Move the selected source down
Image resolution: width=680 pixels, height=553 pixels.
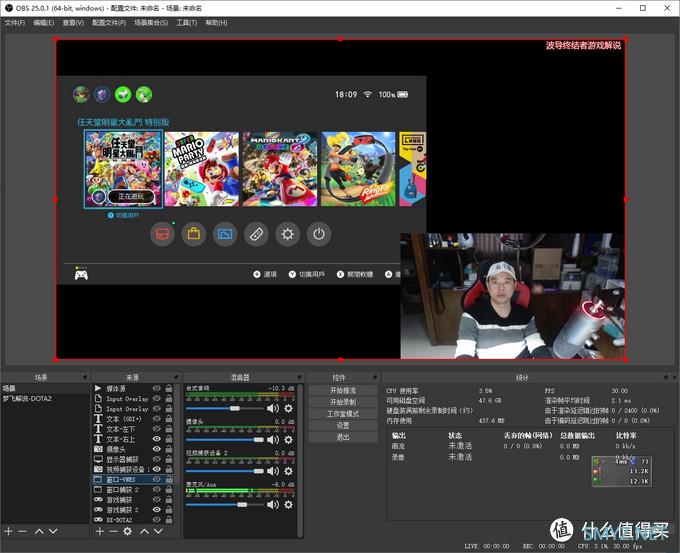[x=158, y=531]
